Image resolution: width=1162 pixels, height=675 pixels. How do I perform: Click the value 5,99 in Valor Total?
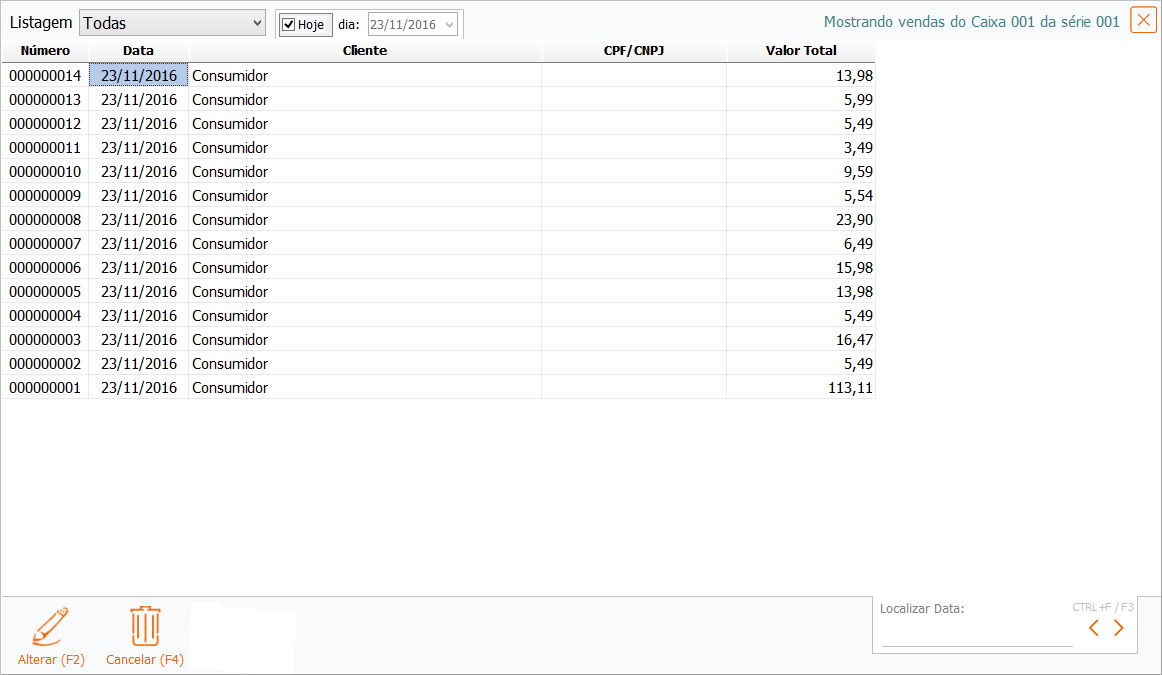click(x=858, y=99)
